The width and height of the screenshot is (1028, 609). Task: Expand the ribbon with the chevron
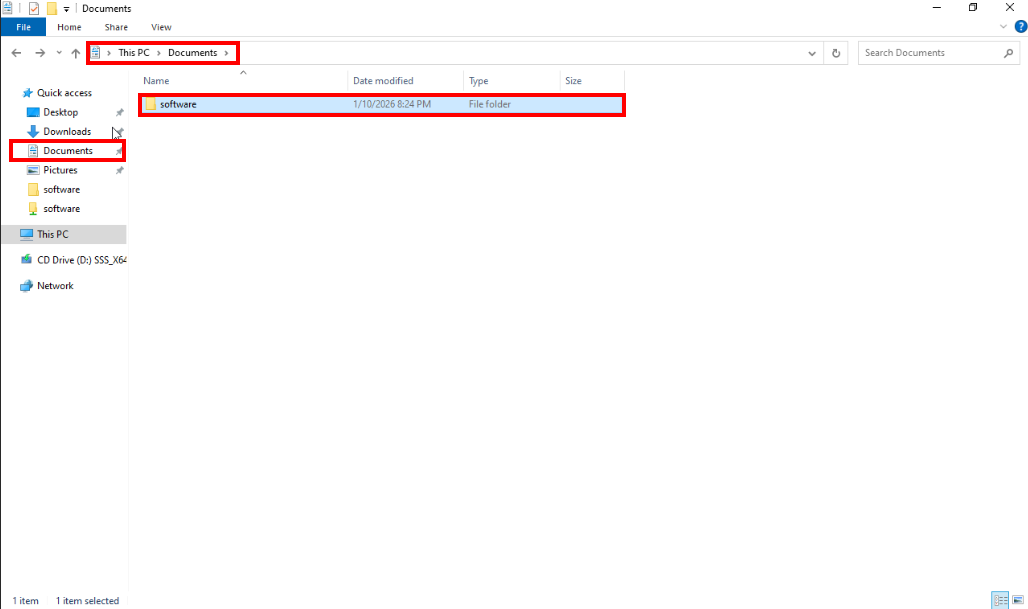point(1005,27)
